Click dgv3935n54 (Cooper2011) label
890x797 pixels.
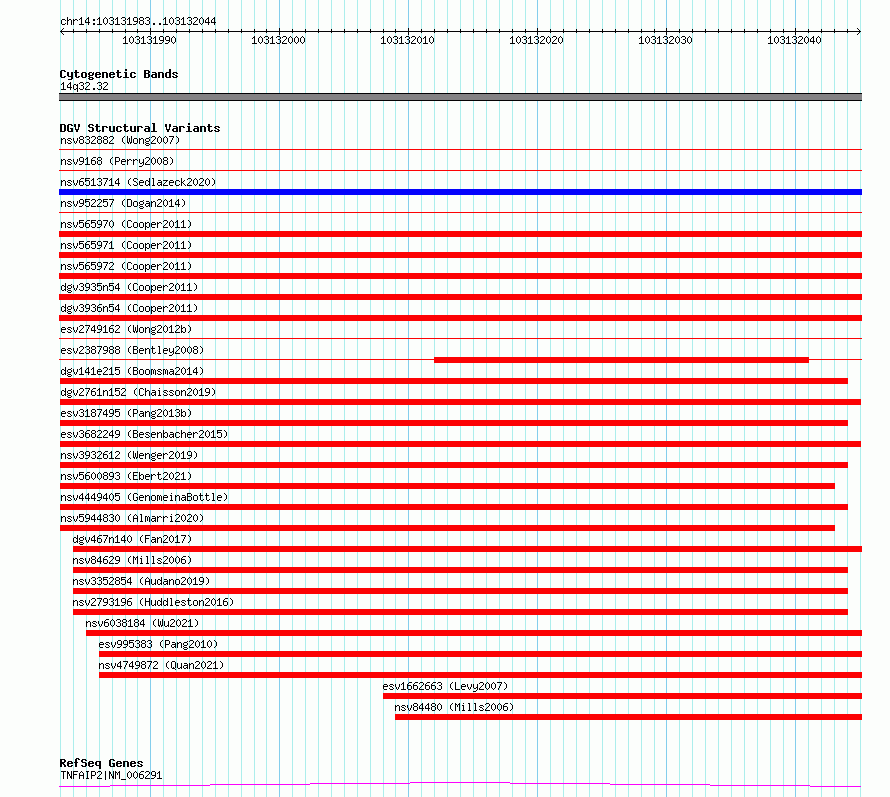(x=129, y=287)
